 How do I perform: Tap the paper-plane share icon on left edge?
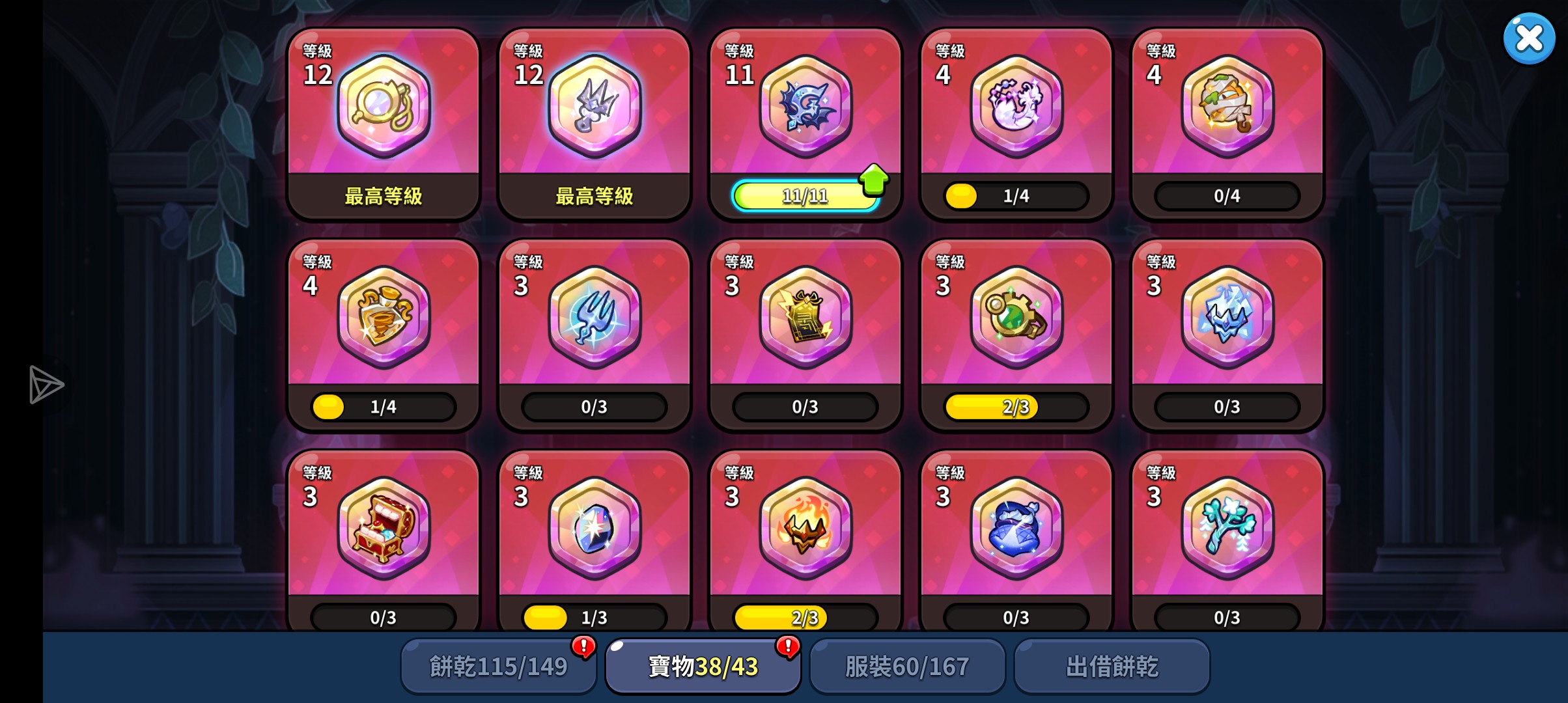click(46, 385)
